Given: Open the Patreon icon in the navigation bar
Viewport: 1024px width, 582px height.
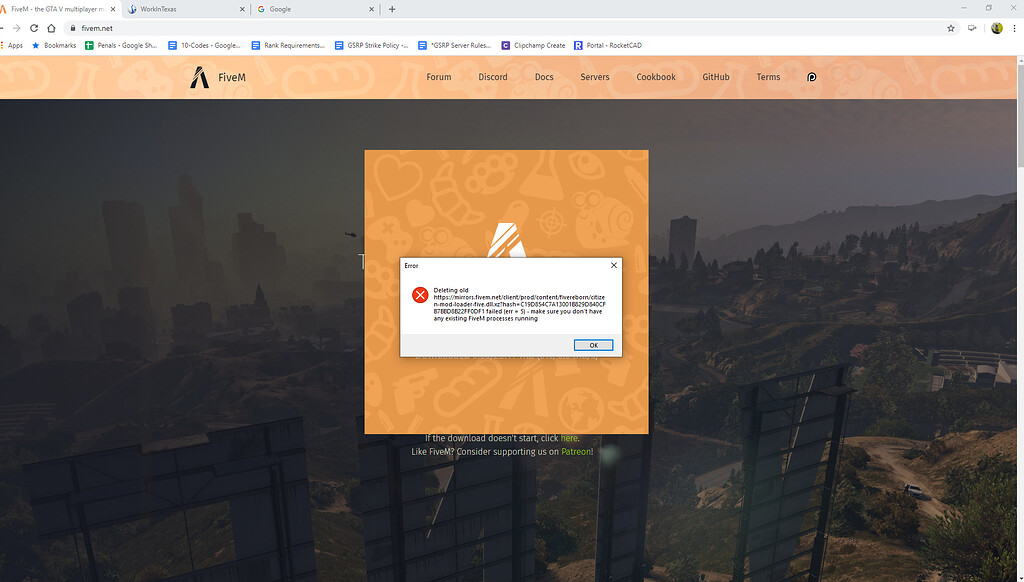Looking at the screenshot, I should (811, 76).
